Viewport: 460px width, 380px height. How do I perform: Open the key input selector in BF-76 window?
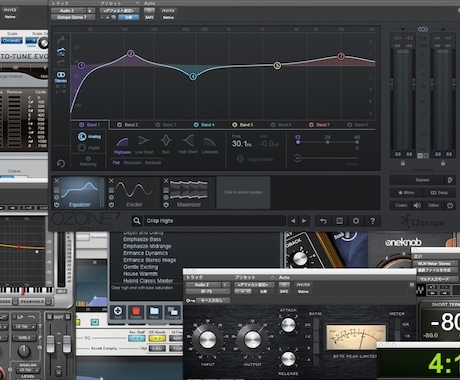point(213,300)
